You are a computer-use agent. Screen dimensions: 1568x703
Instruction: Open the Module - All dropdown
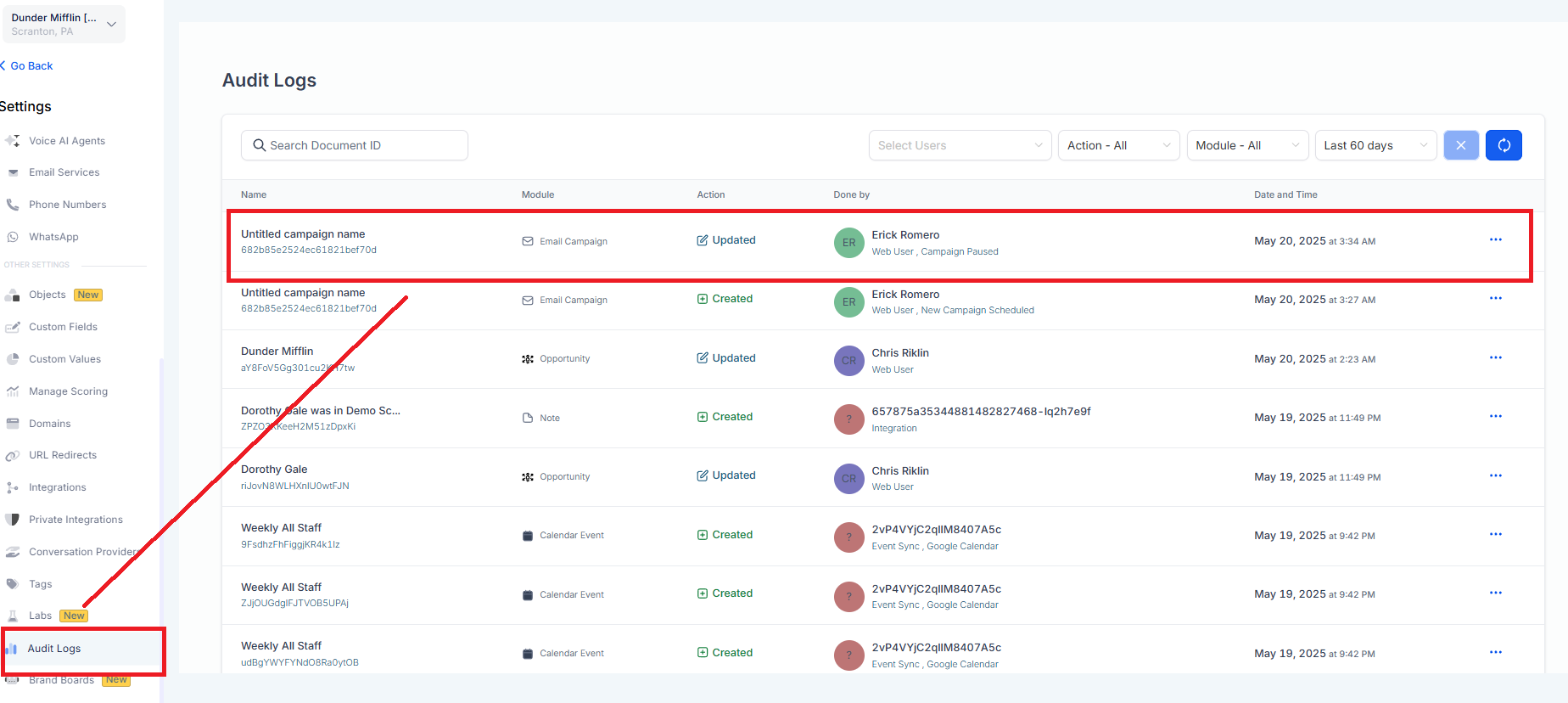(1248, 145)
